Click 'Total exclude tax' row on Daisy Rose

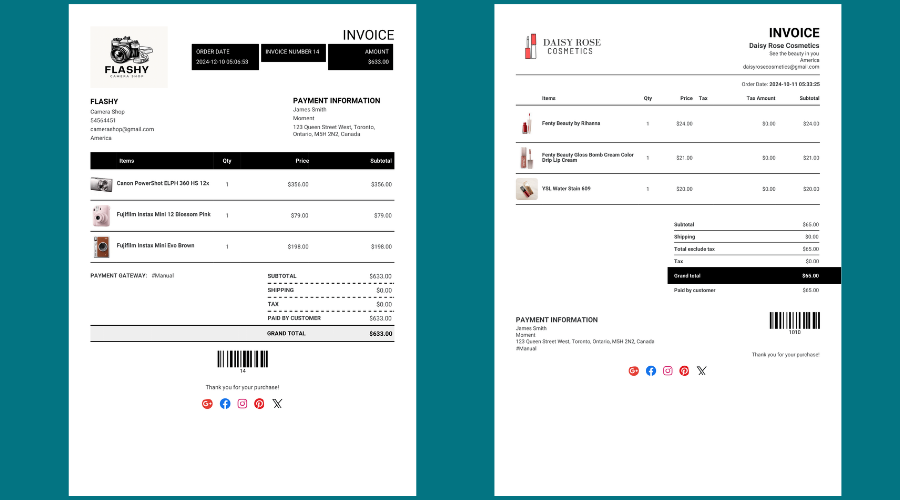coord(746,249)
